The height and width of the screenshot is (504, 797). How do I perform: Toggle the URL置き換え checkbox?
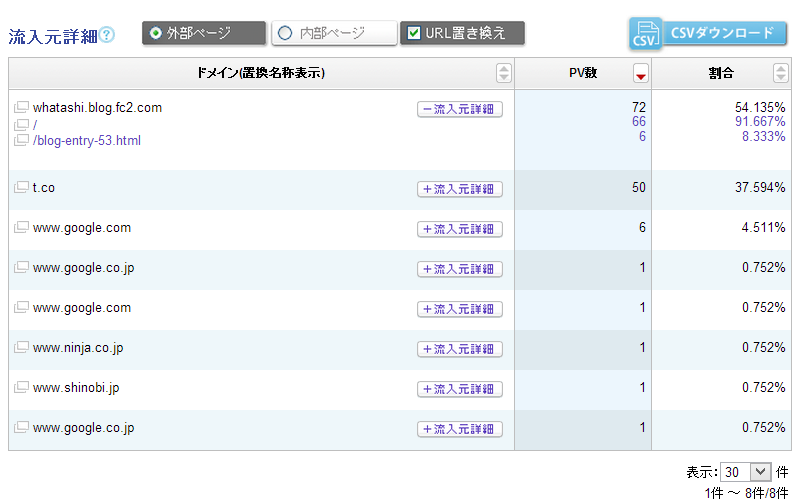point(414,33)
